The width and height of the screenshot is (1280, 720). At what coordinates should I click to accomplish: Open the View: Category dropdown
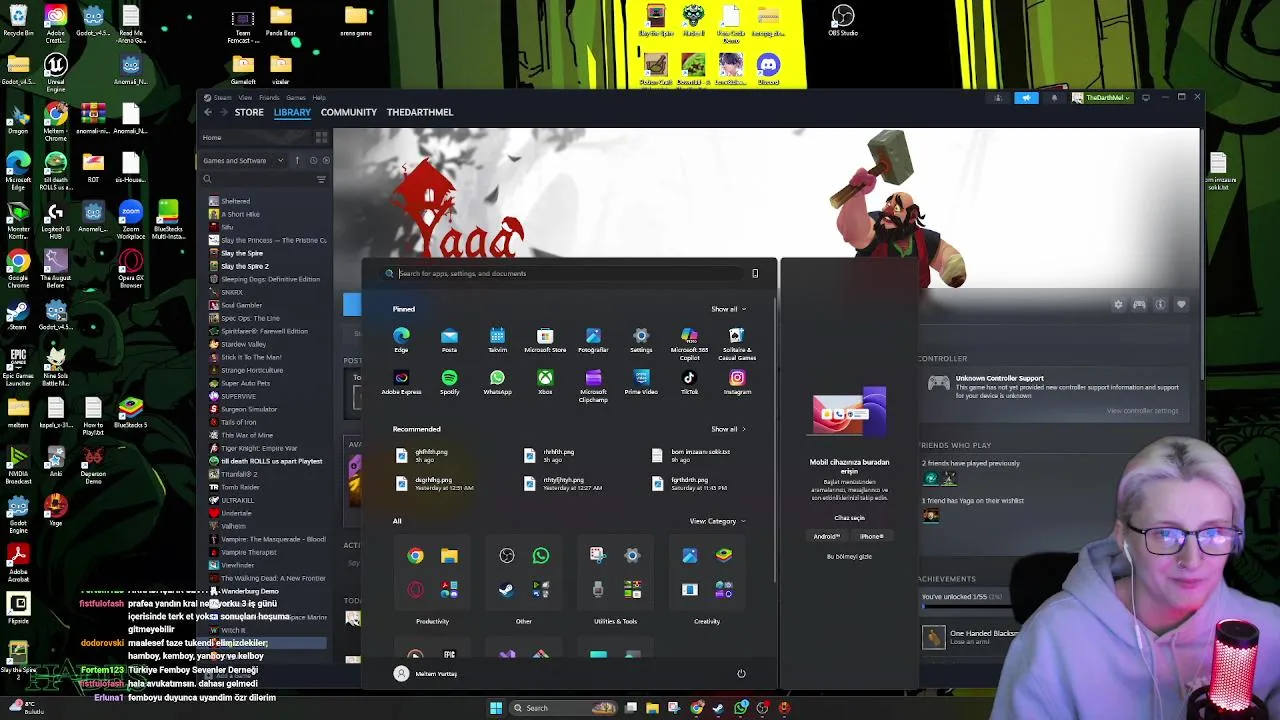(x=717, y=521)
